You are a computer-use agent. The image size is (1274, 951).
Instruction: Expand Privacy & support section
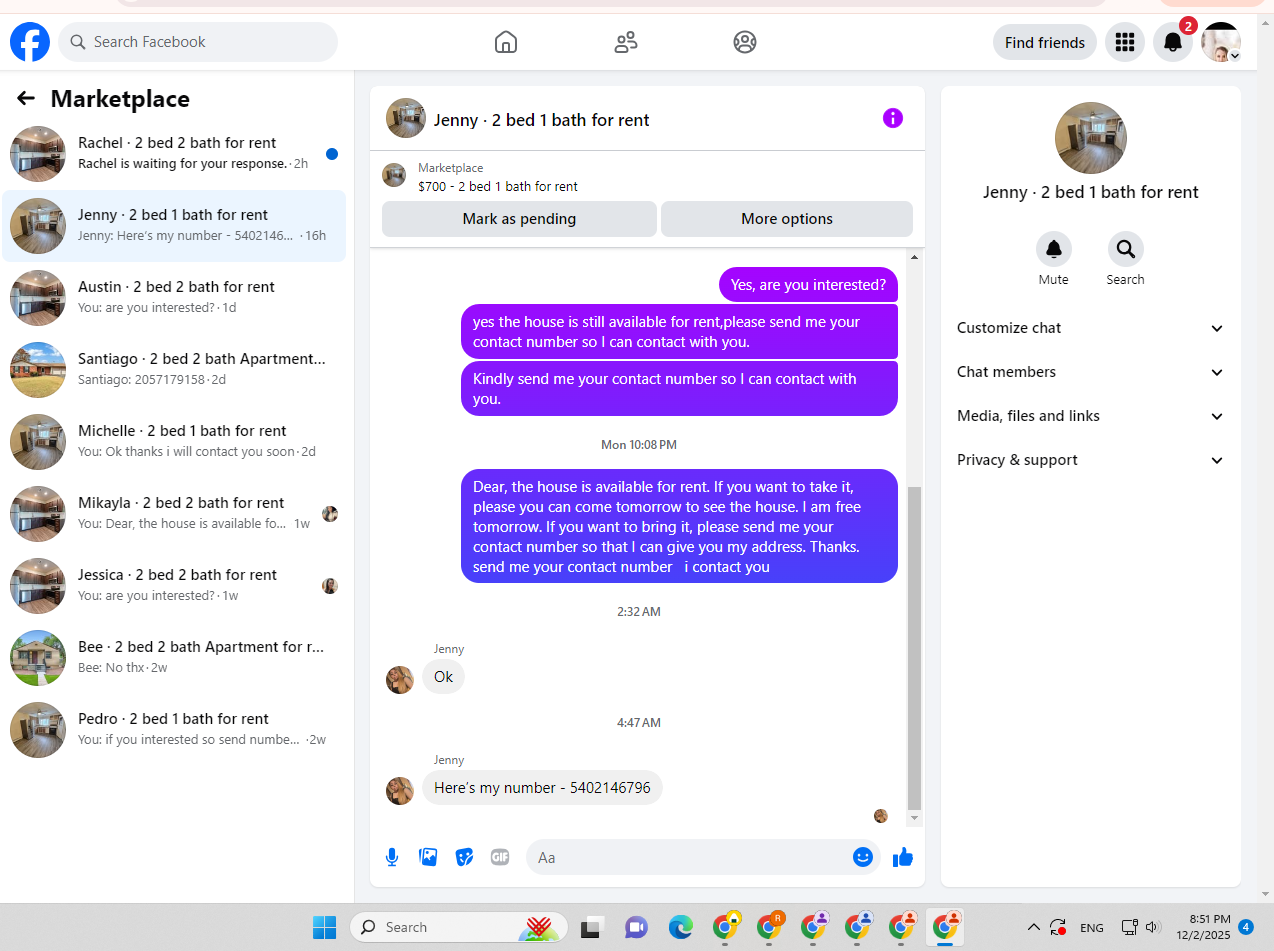[x=1090, y=460]
